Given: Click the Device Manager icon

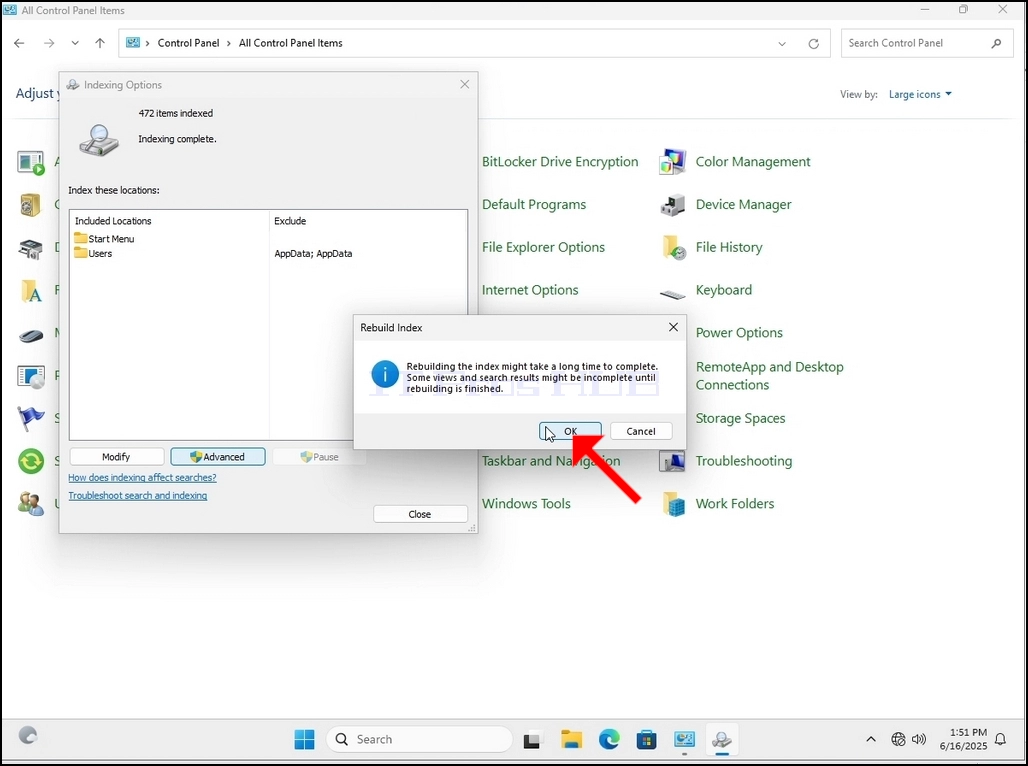Looking at the screenshot, I should click(673, 205).
